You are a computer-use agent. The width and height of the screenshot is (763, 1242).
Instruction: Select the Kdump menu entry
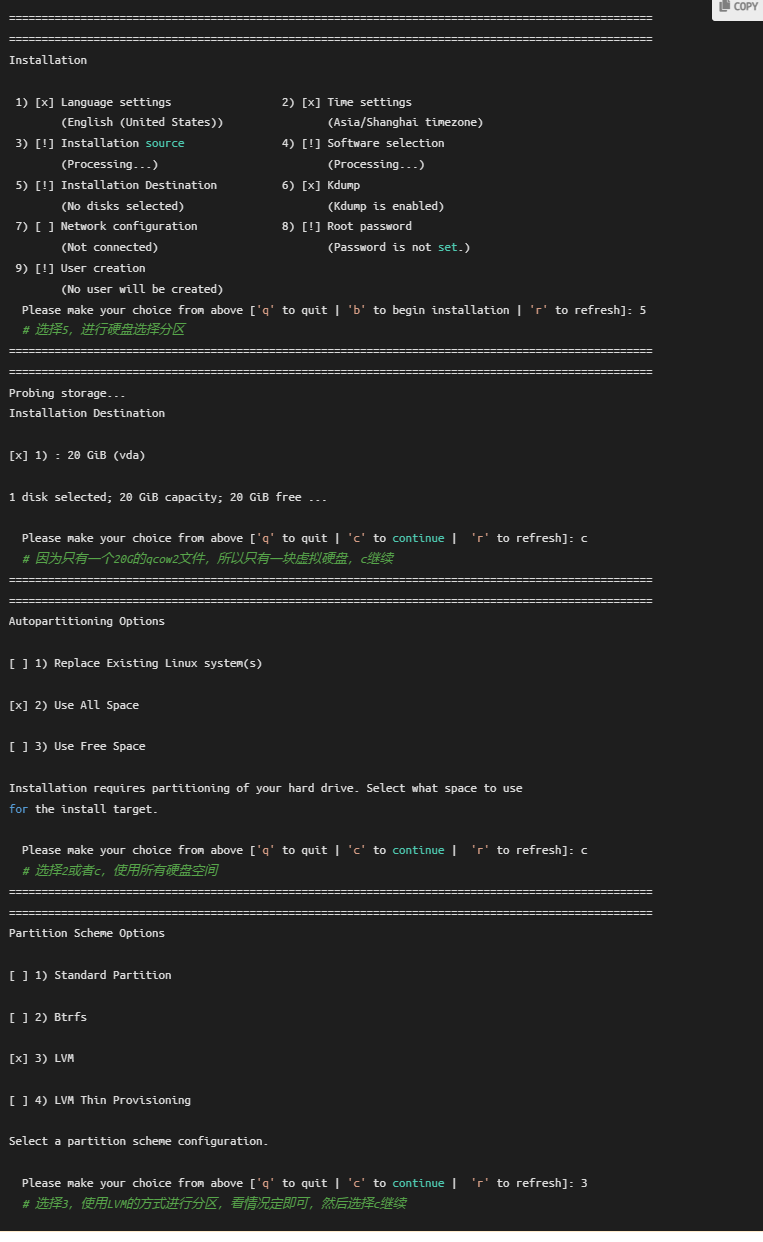(343, 185)
